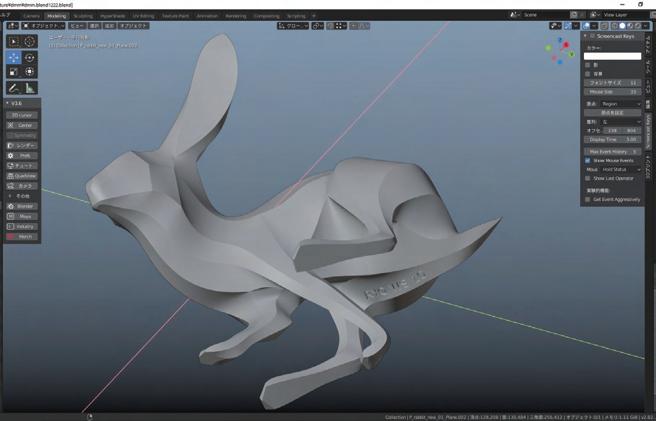Switch to solid shading sphere icon

(x=622, y=26)
